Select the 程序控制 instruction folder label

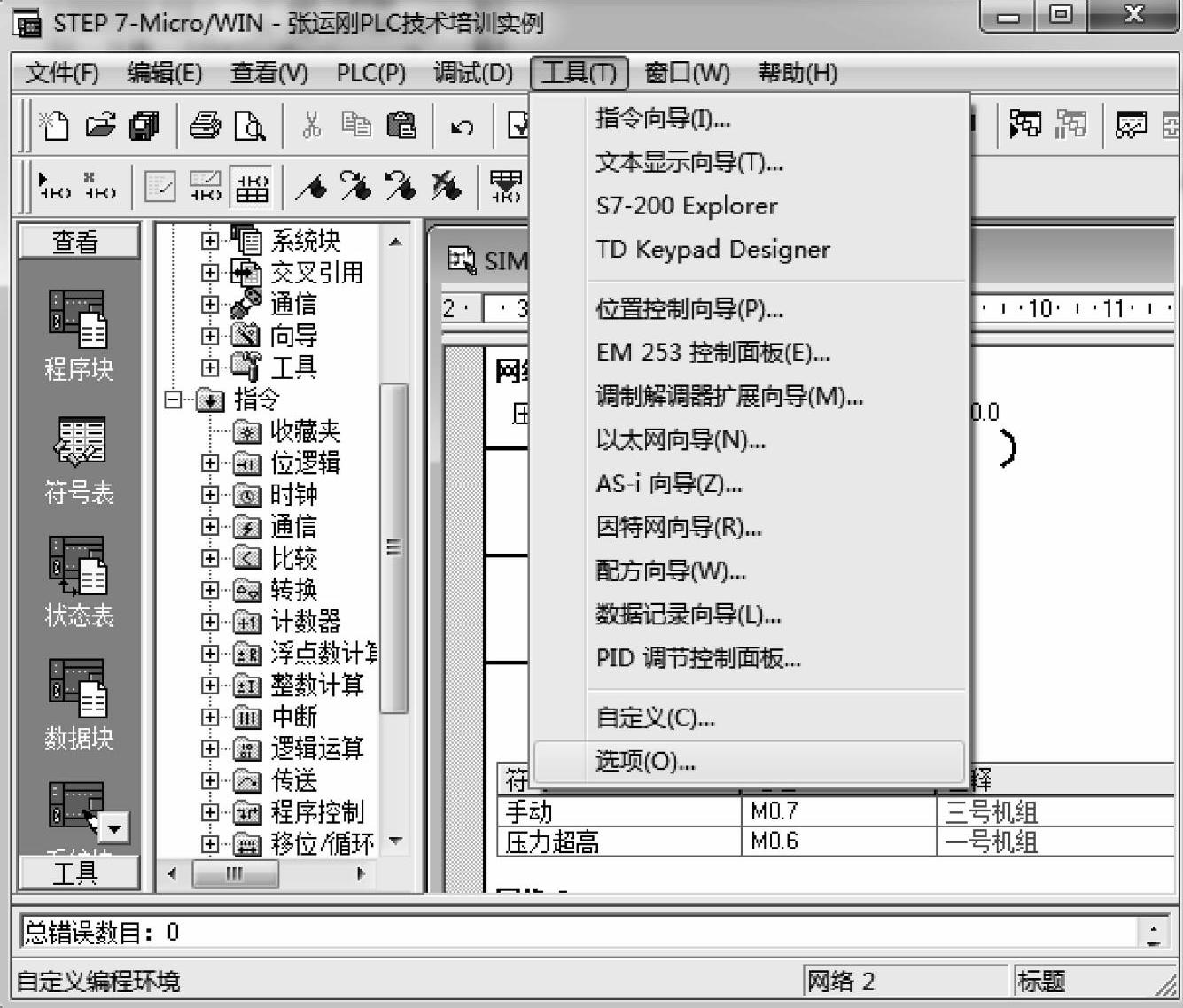tap(317, 812)
